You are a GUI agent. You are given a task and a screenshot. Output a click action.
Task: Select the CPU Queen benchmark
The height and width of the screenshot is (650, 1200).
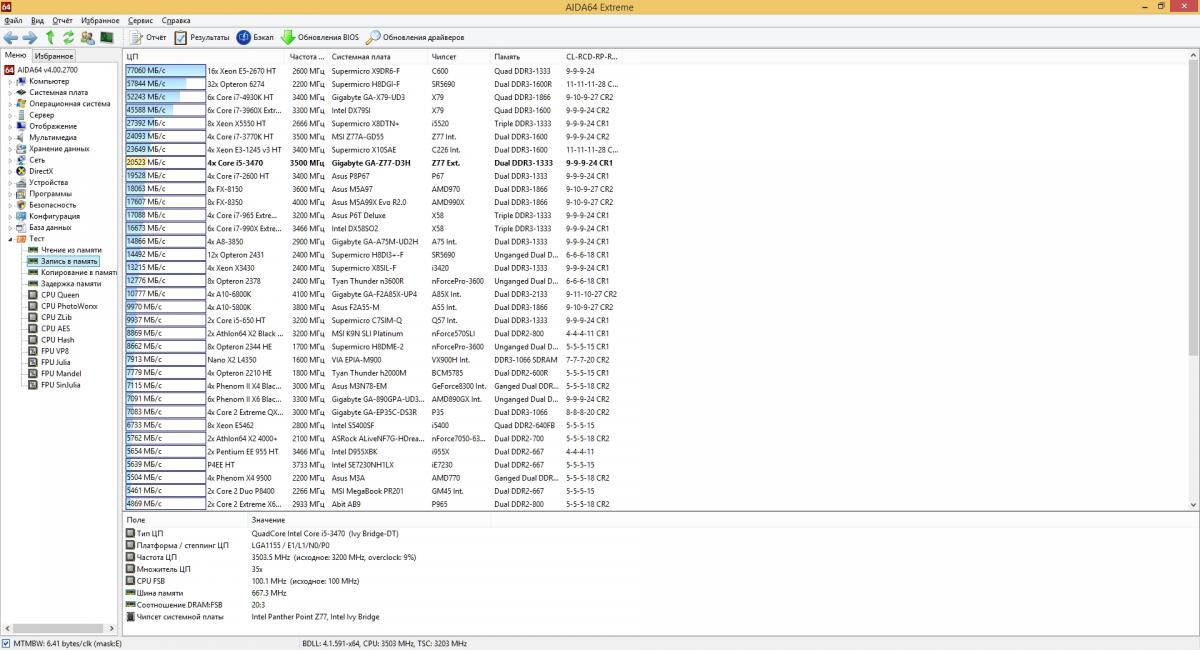tap(60, 295)
